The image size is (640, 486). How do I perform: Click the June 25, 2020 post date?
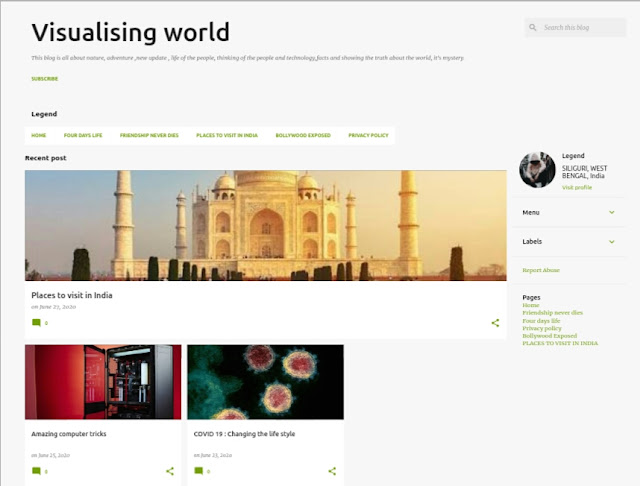51,455
